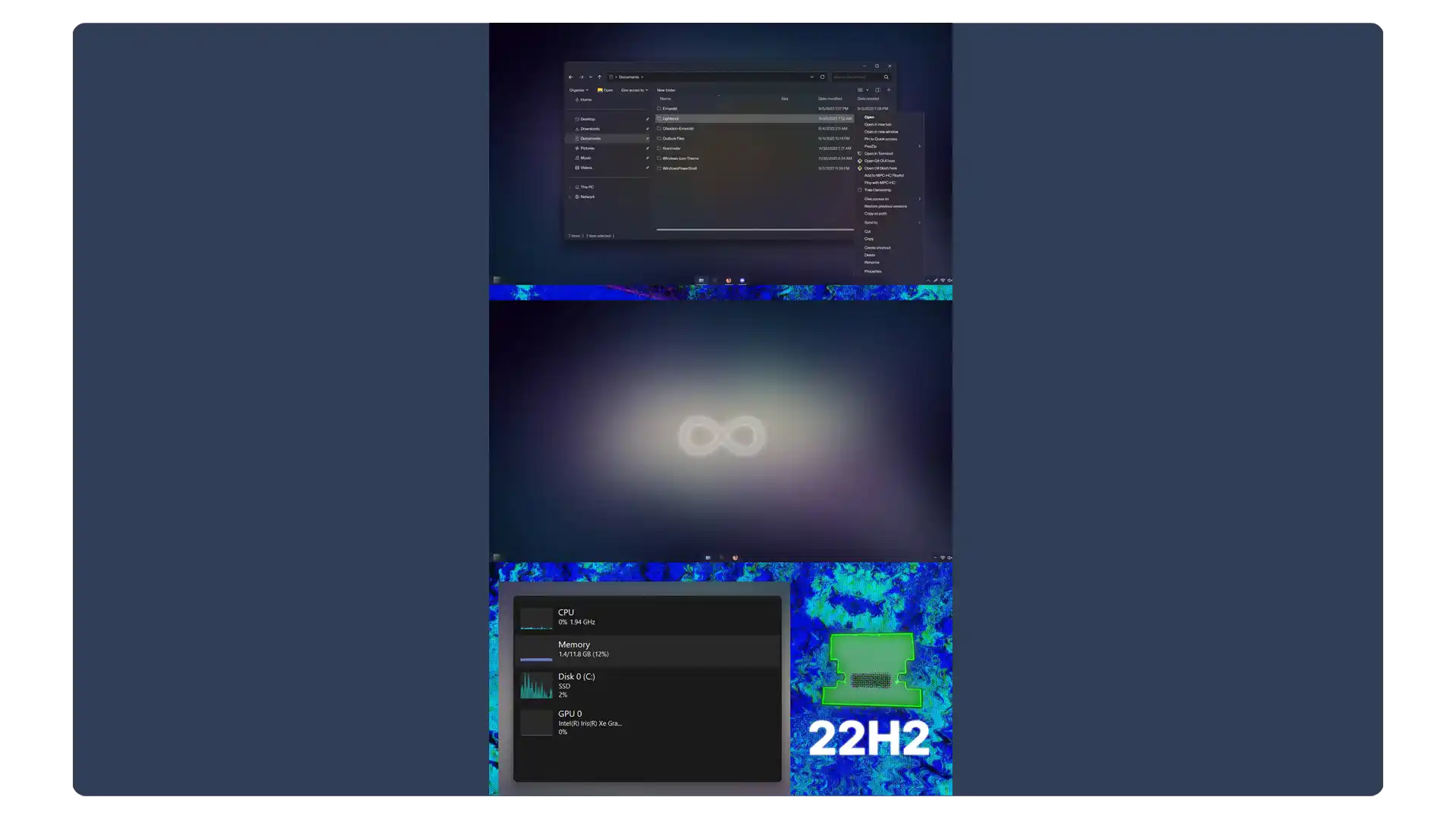Select Open in context menu
This screenshot has width=1456, height=819.
[869, 117]
